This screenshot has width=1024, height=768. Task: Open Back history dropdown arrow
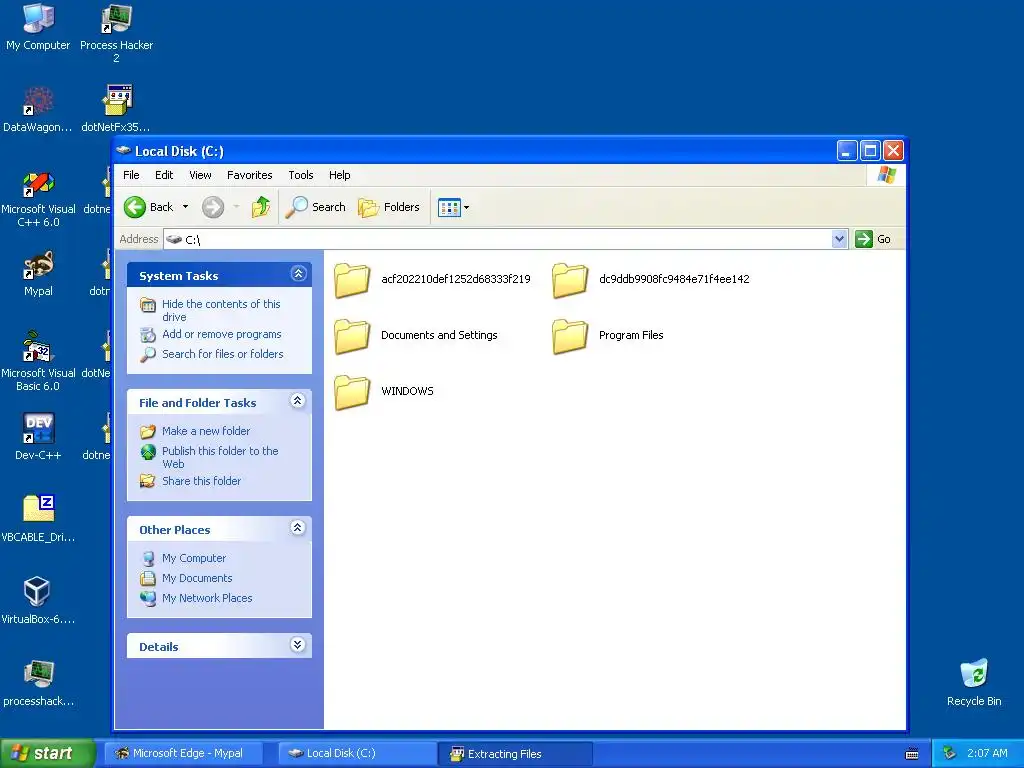[x=185, y=207]
